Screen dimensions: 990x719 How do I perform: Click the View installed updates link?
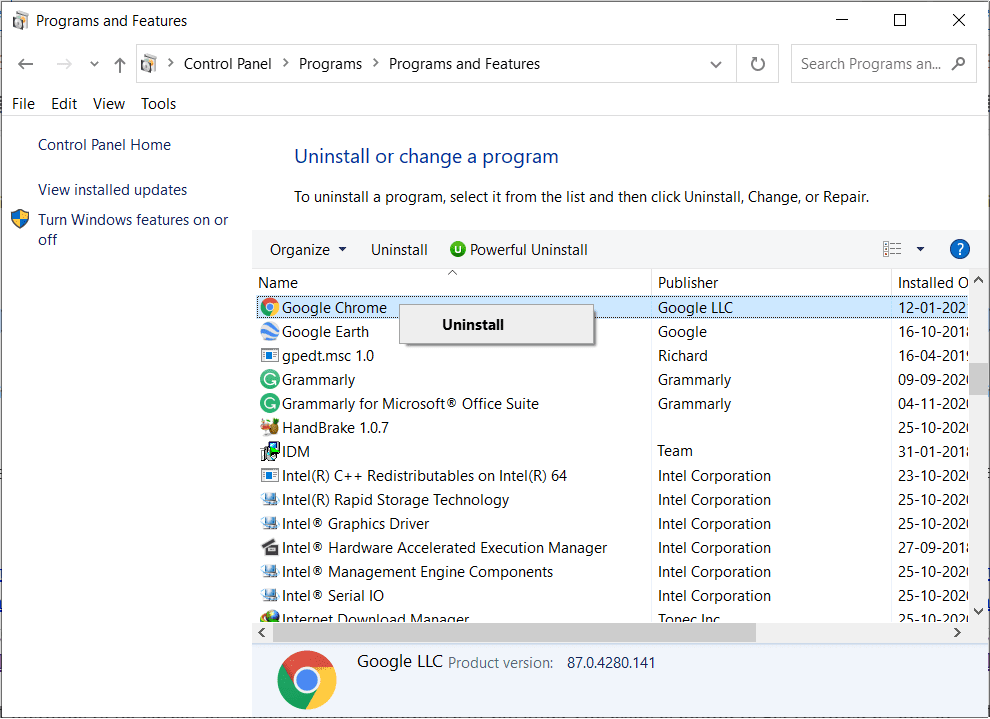[112, 189]
